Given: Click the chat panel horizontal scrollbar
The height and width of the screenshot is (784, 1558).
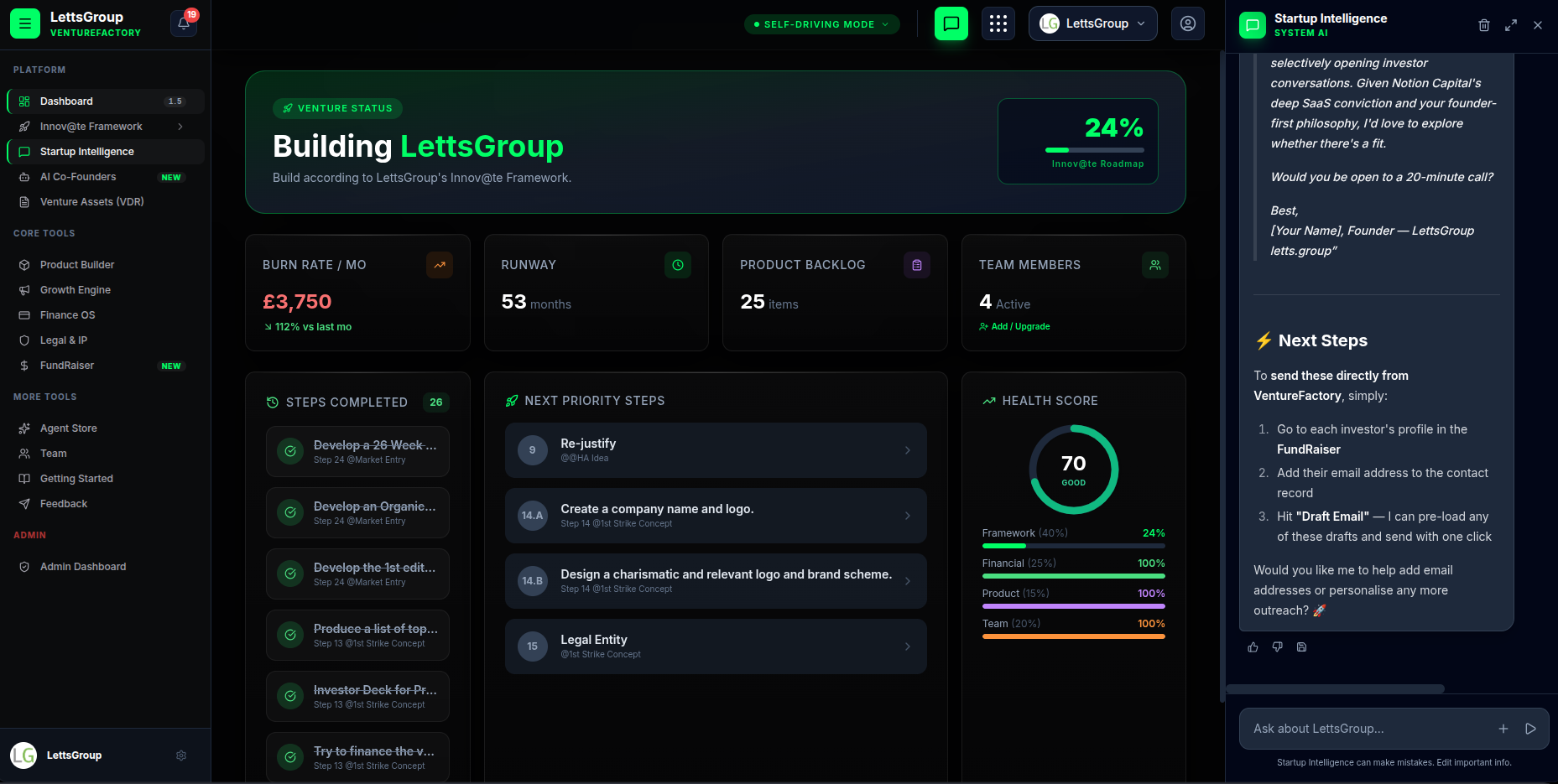Looking at the screenshot, I should (x=1335, y=688).
